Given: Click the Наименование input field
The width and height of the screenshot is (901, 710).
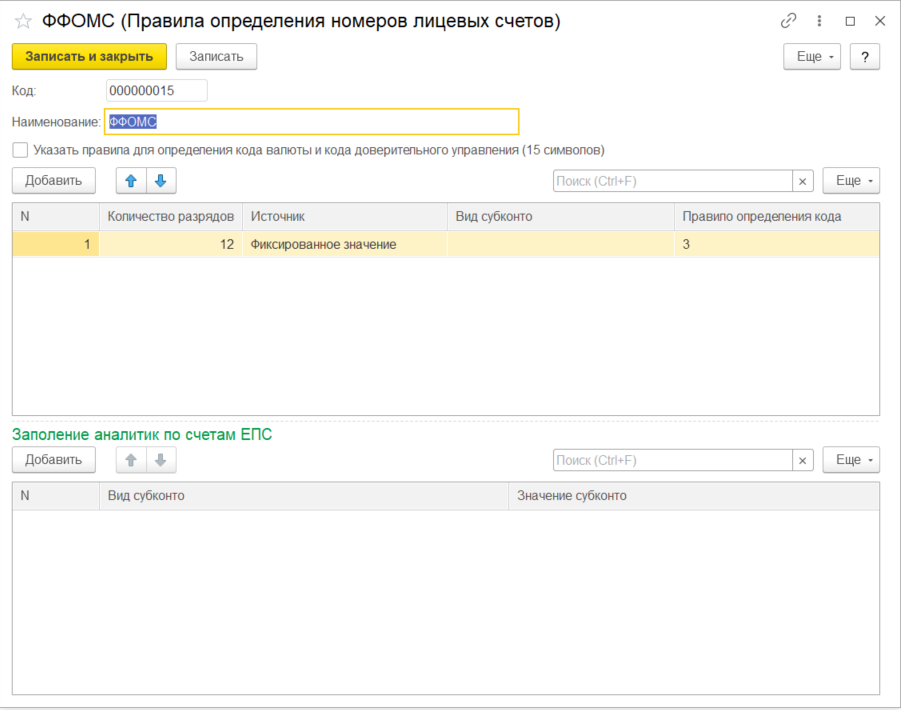Looking at the screenshot, I should coord(311,121).
